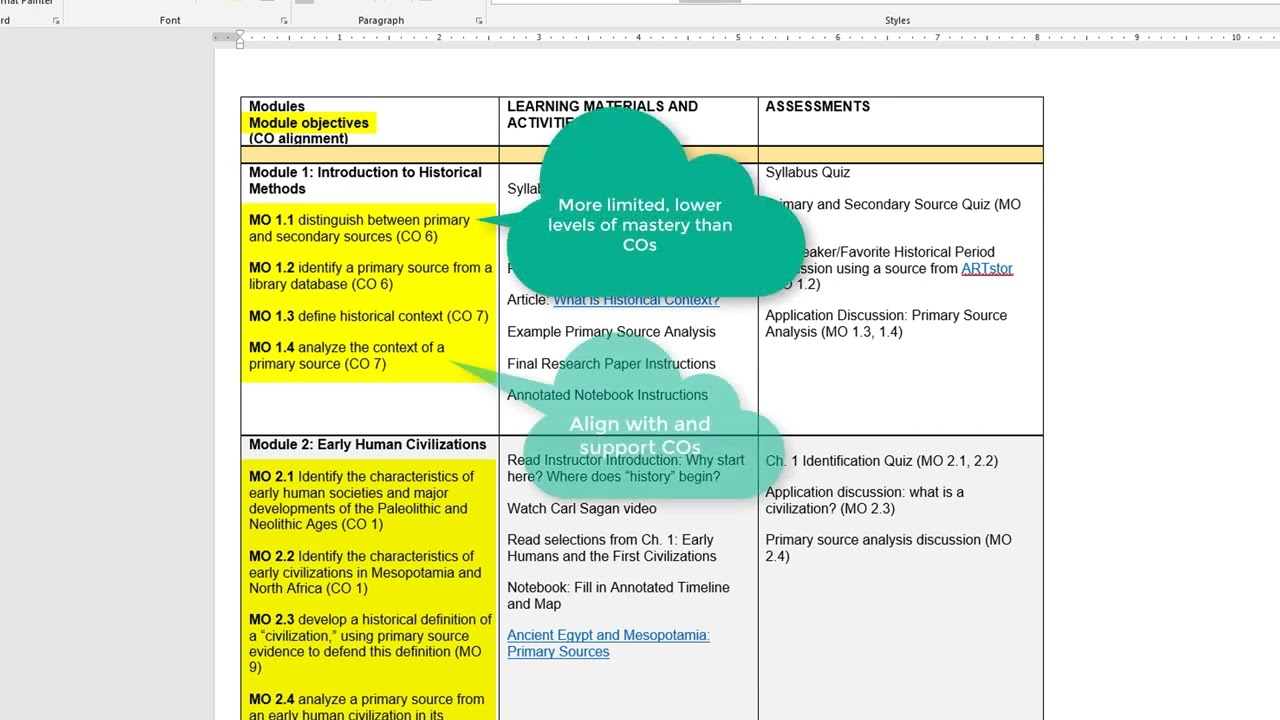Follow the 'What is Historical Context?' link

636,300
